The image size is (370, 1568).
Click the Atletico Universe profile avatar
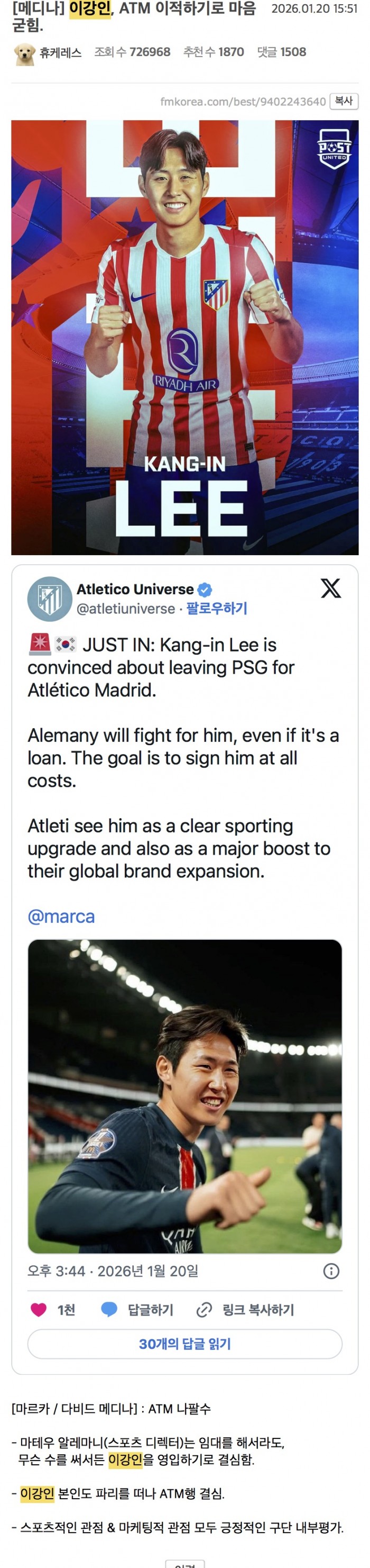pyautogui.click(x=50, y=599)
